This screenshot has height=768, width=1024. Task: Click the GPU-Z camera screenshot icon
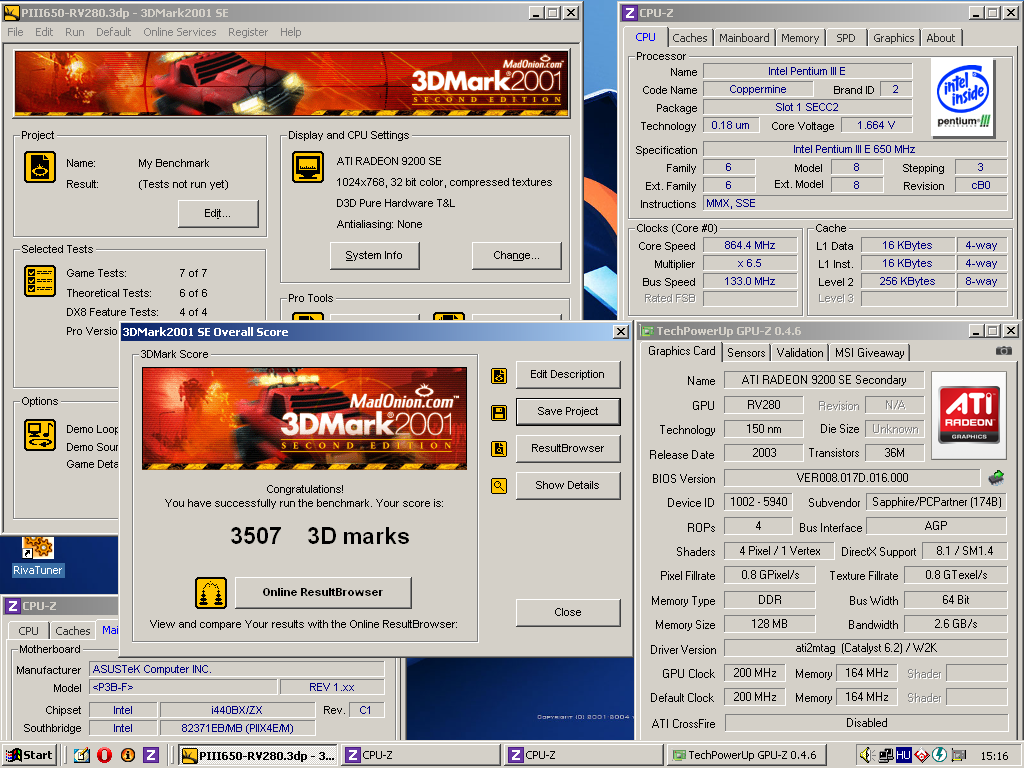[x=1004, y=351]
